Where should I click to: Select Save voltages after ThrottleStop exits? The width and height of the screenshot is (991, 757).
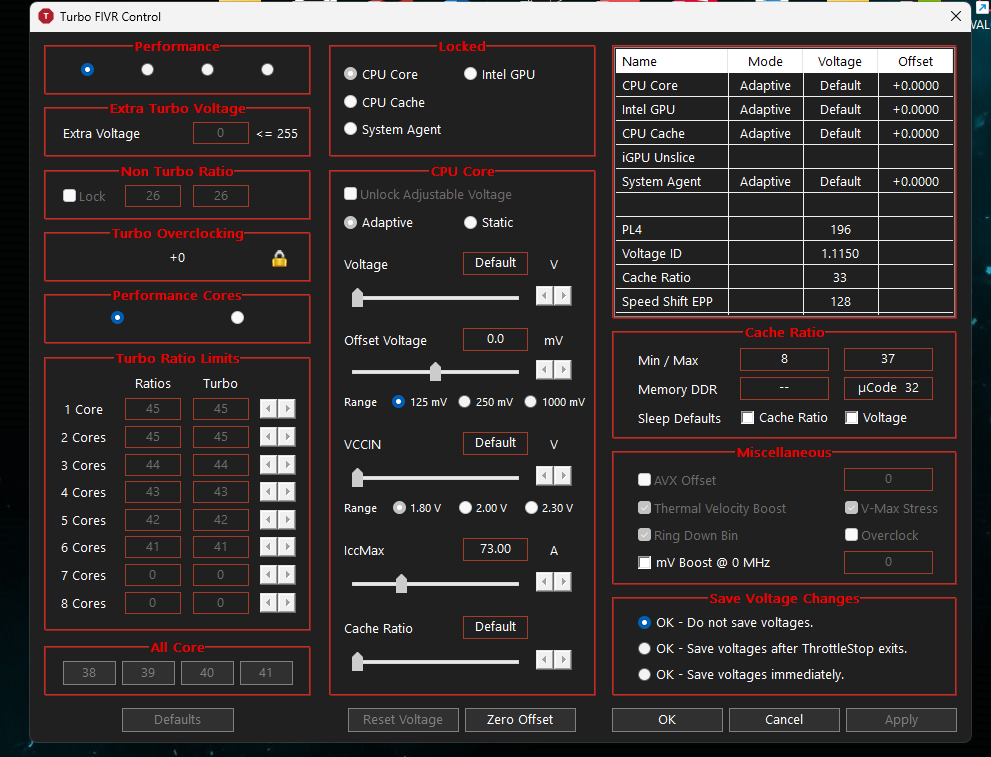coord(644,648)
